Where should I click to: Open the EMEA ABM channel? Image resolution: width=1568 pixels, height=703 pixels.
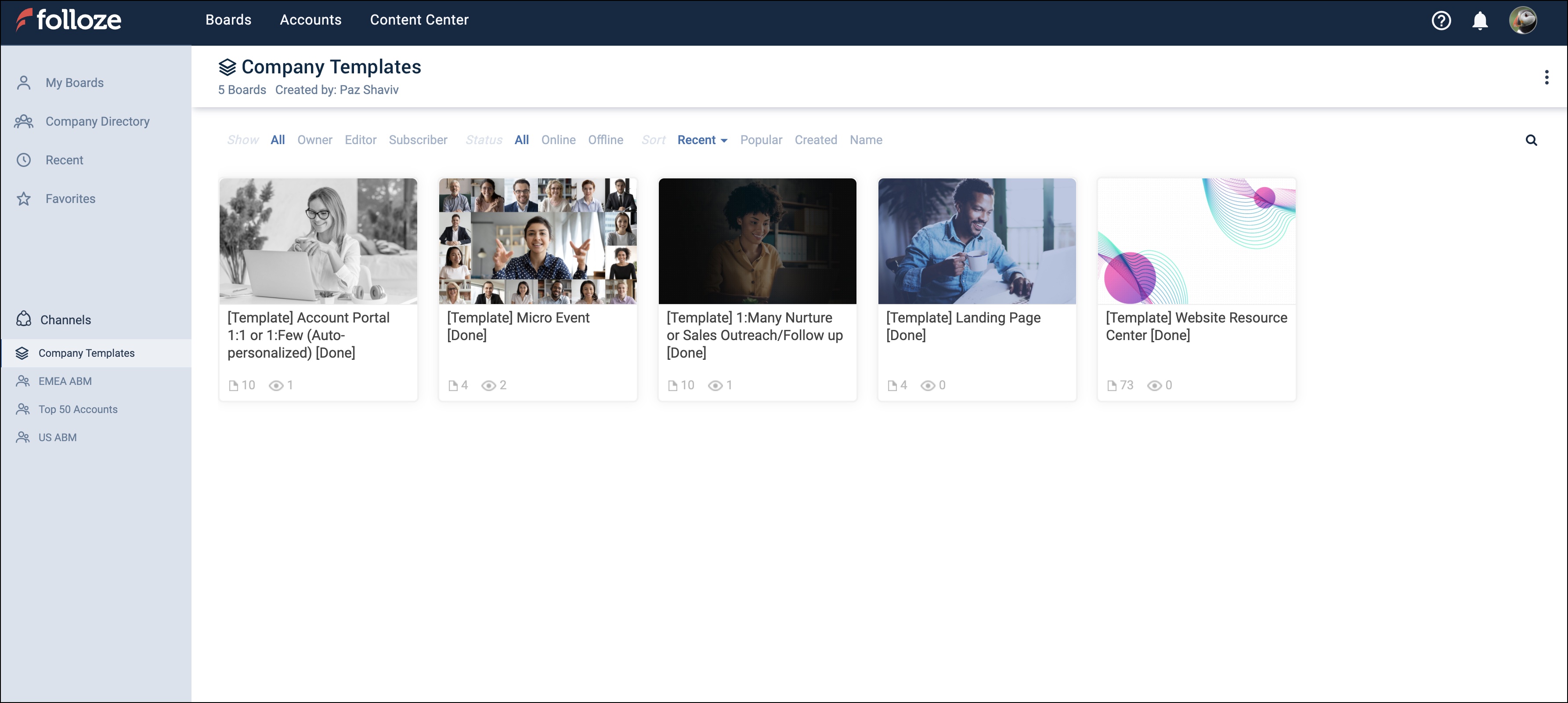[65, 381]
